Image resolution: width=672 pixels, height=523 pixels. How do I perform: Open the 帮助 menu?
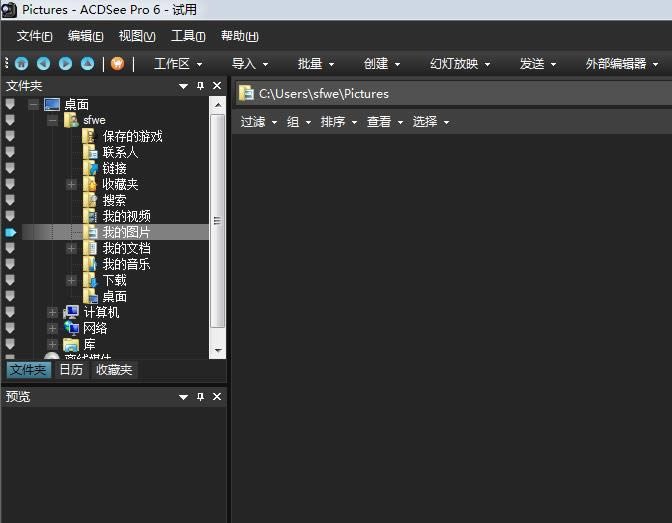(239, 36)
